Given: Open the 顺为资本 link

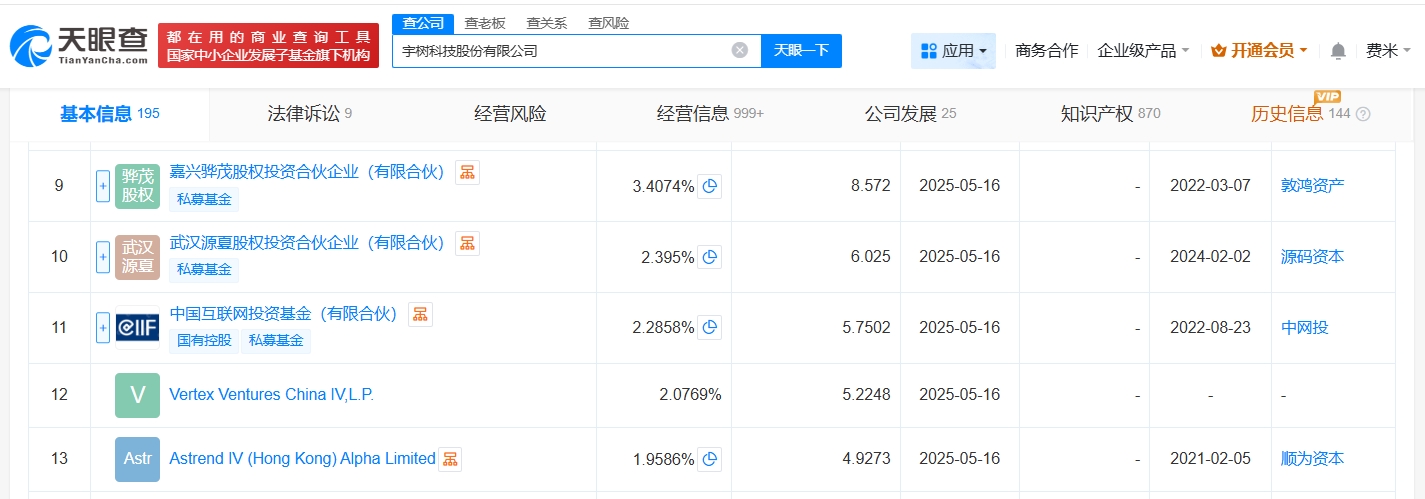Looking at the screenshot, I should 1312,459.
